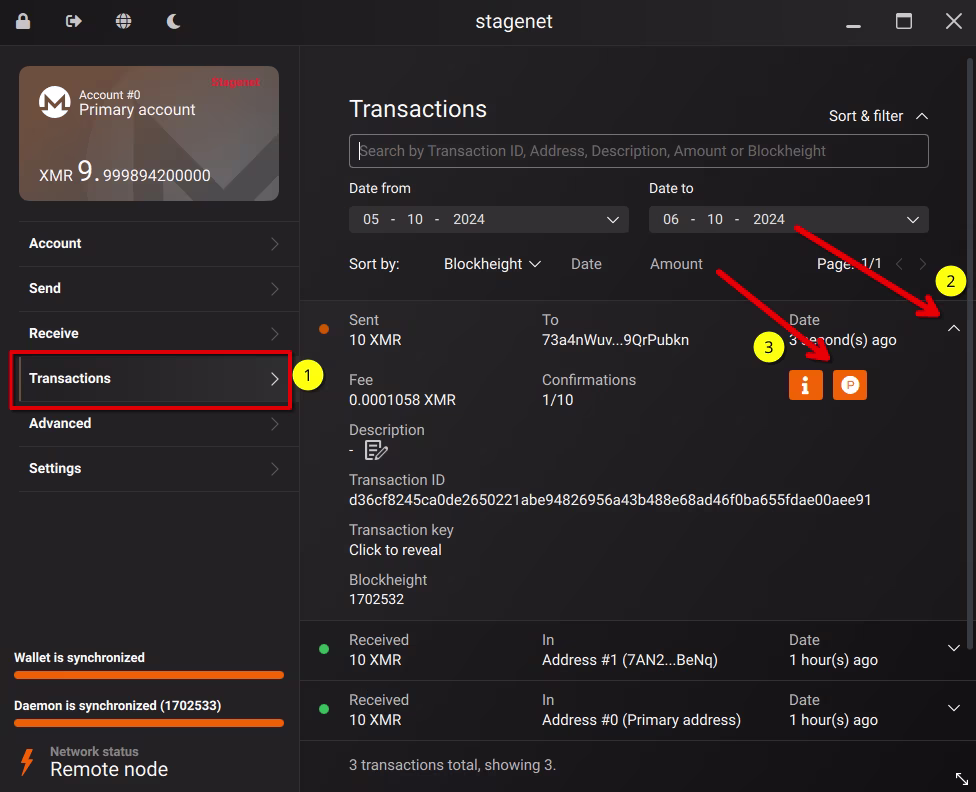Click the close wallet exit icon

[73, 21]
